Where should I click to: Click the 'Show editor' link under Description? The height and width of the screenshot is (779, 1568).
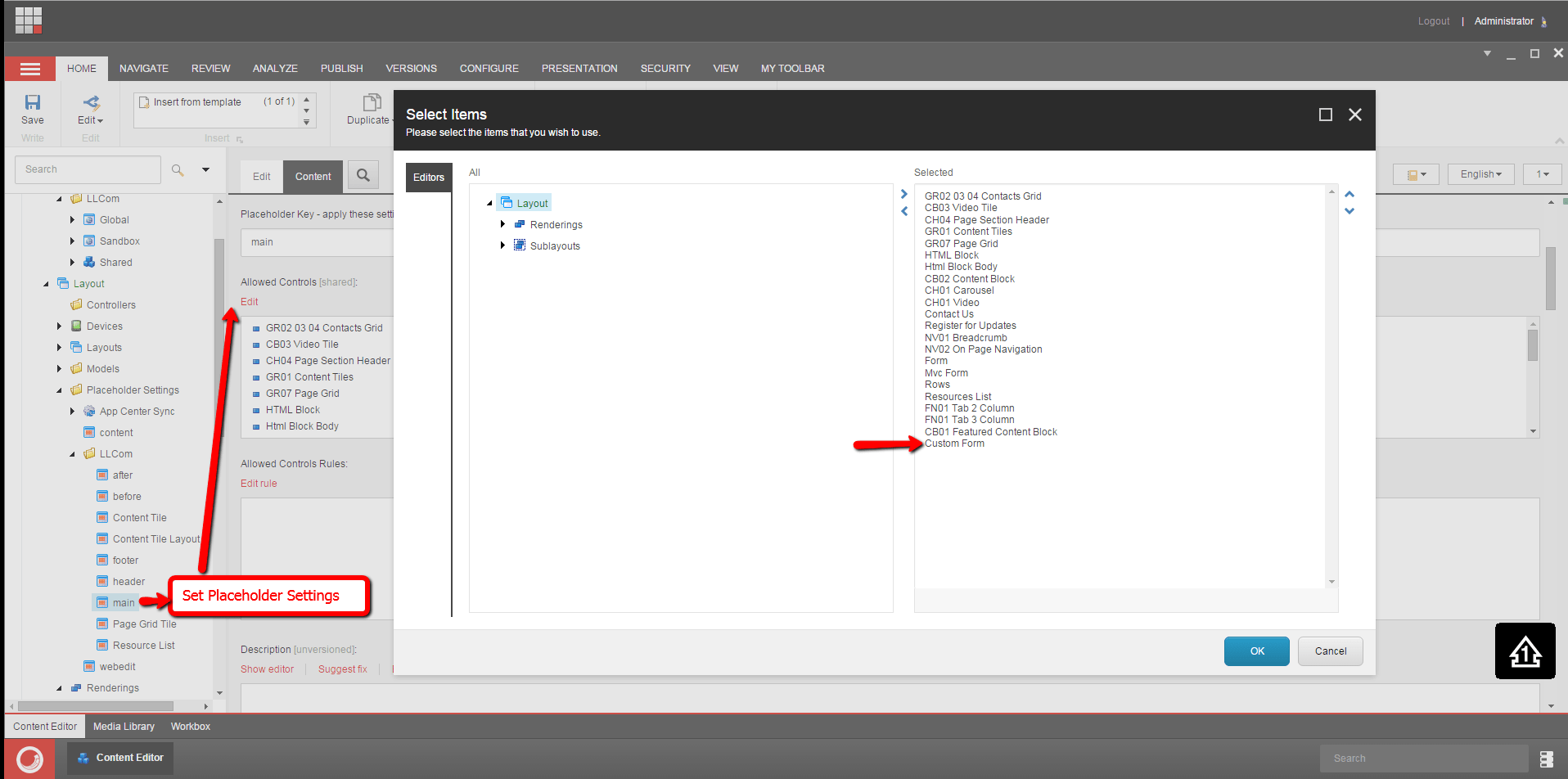[267, 669]
